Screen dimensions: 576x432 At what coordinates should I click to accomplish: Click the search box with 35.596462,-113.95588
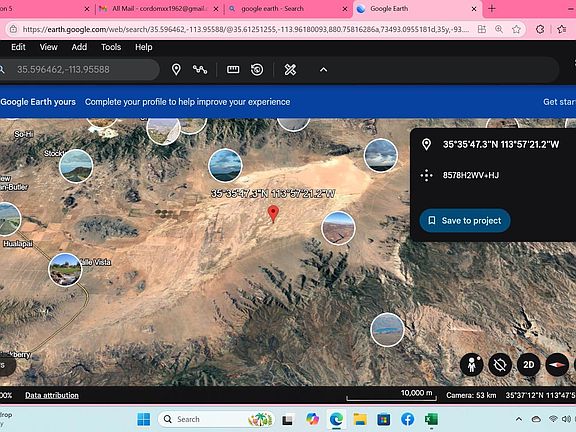79,69
